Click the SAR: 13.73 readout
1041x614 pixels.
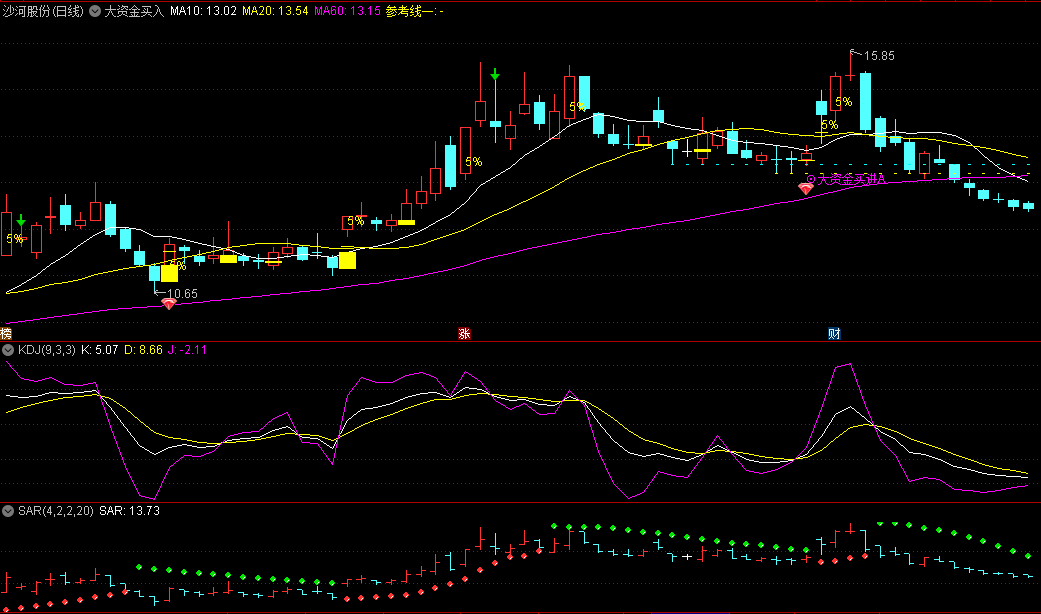[129, 511]
